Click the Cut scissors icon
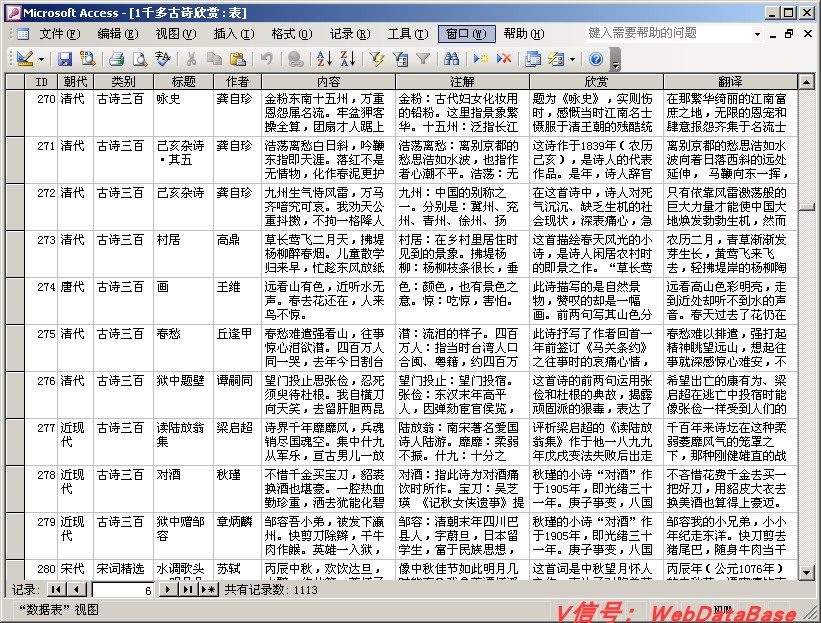This screenshot has height=623, width=821. pyautogui.click(x=191, y=59)
